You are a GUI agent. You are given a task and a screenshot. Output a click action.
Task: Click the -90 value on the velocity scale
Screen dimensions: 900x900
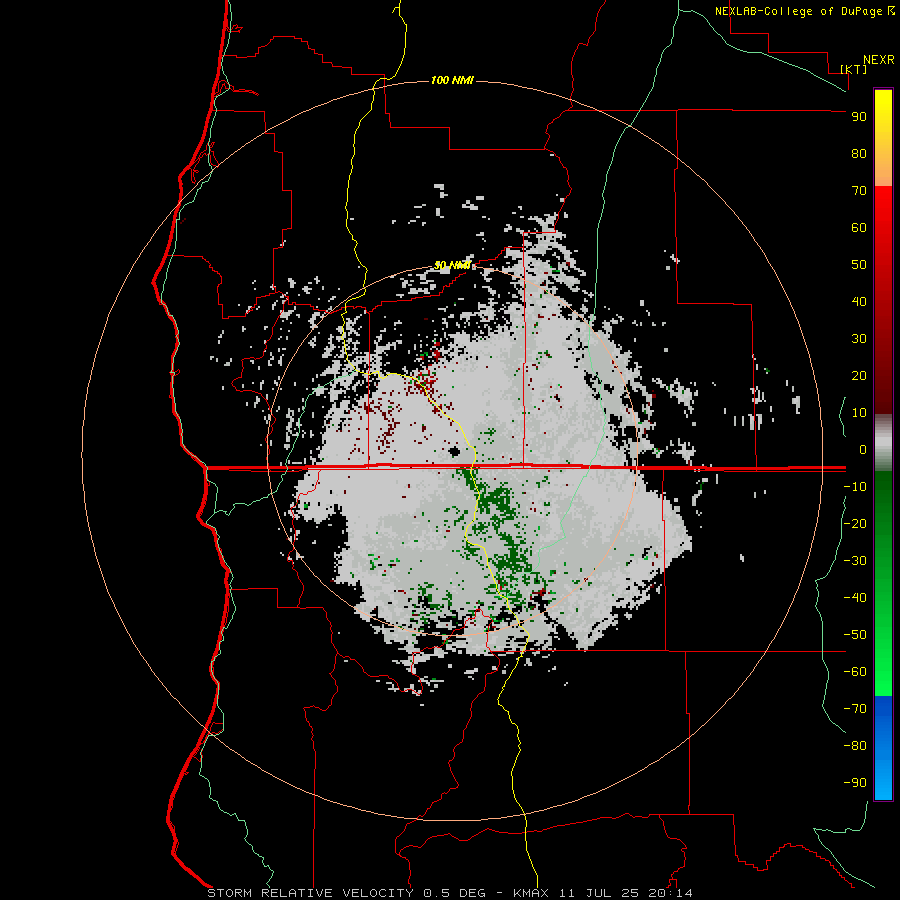pyautogui.click(x=855, y=782)
